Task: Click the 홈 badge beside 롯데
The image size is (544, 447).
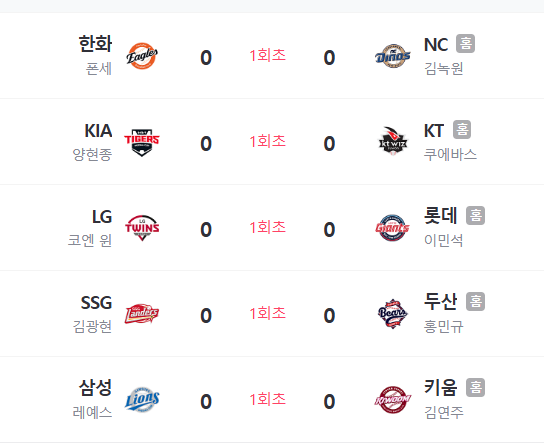Action: tap(476, 216)
